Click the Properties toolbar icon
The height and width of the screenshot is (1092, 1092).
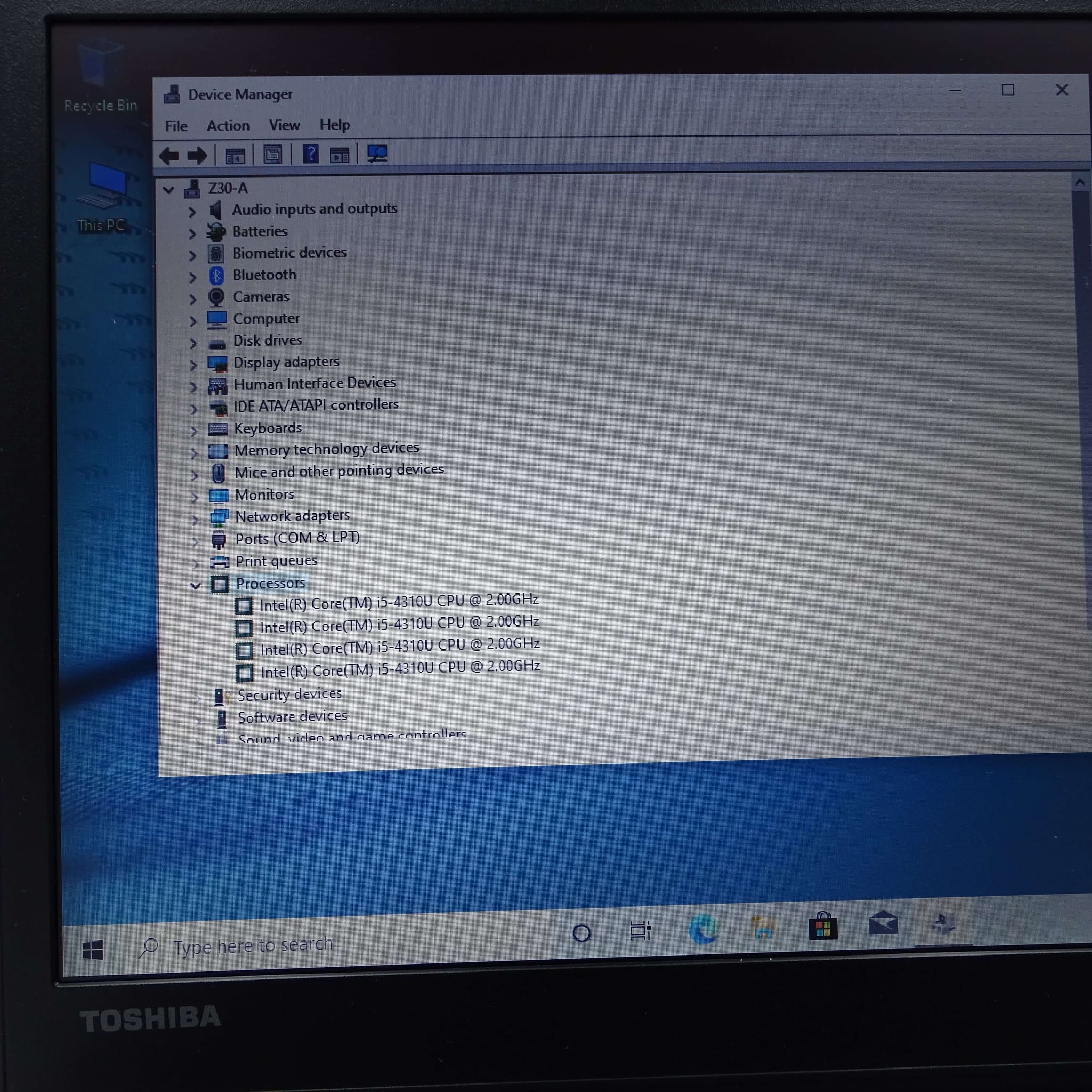[272, 155]
